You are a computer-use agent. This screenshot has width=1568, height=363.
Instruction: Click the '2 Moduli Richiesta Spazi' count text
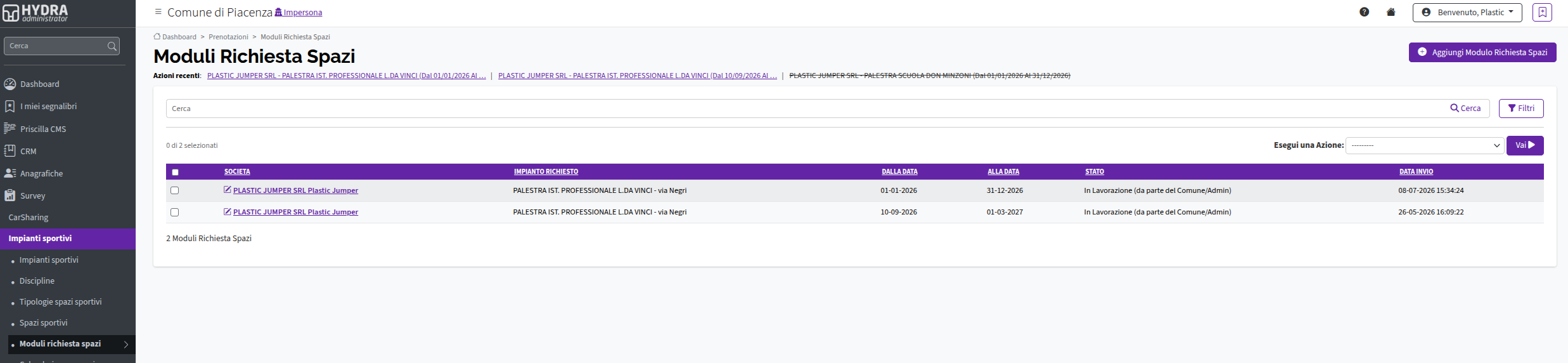pos(209,238)
